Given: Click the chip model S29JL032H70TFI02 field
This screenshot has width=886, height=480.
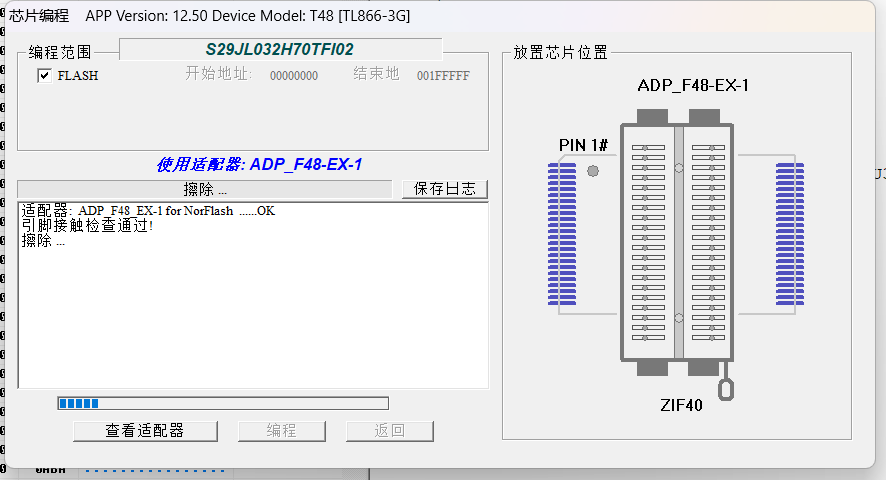Looking at the screenshot, I should tap(280, 49).
